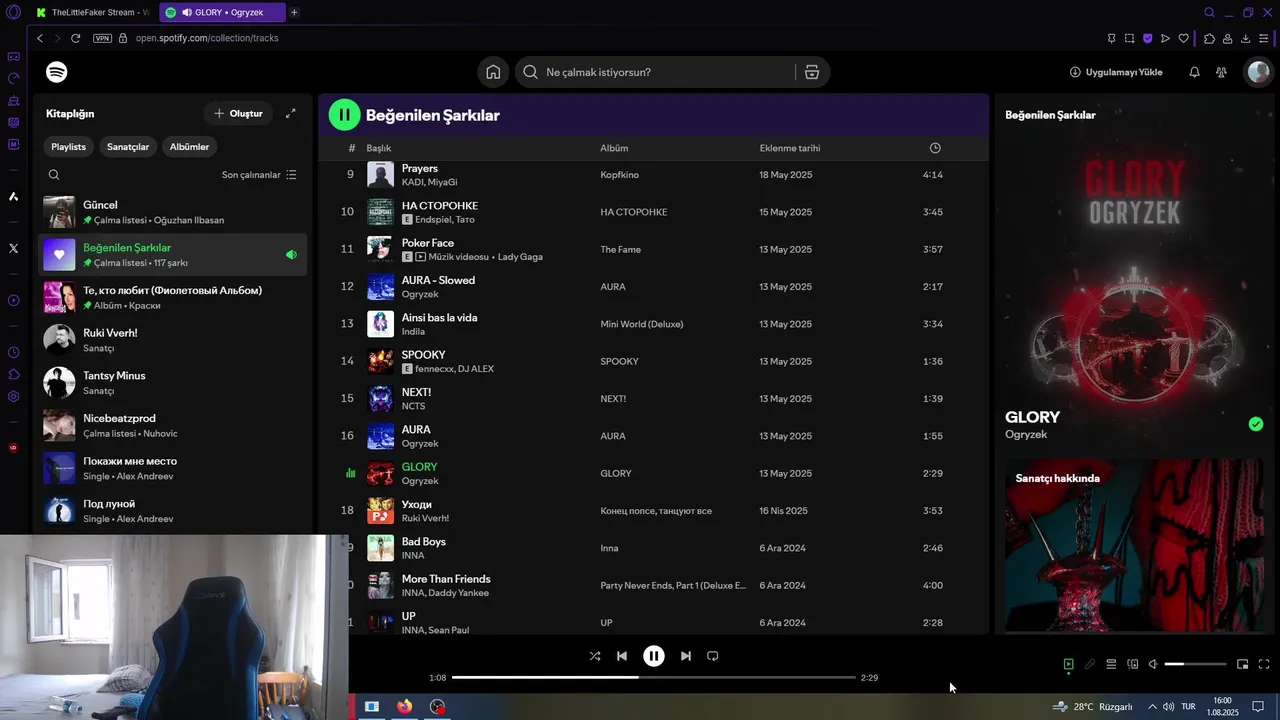This screenshot has height=720, width=1280.
Task: Skip to the previous track
Action: [x=622, y=656]
